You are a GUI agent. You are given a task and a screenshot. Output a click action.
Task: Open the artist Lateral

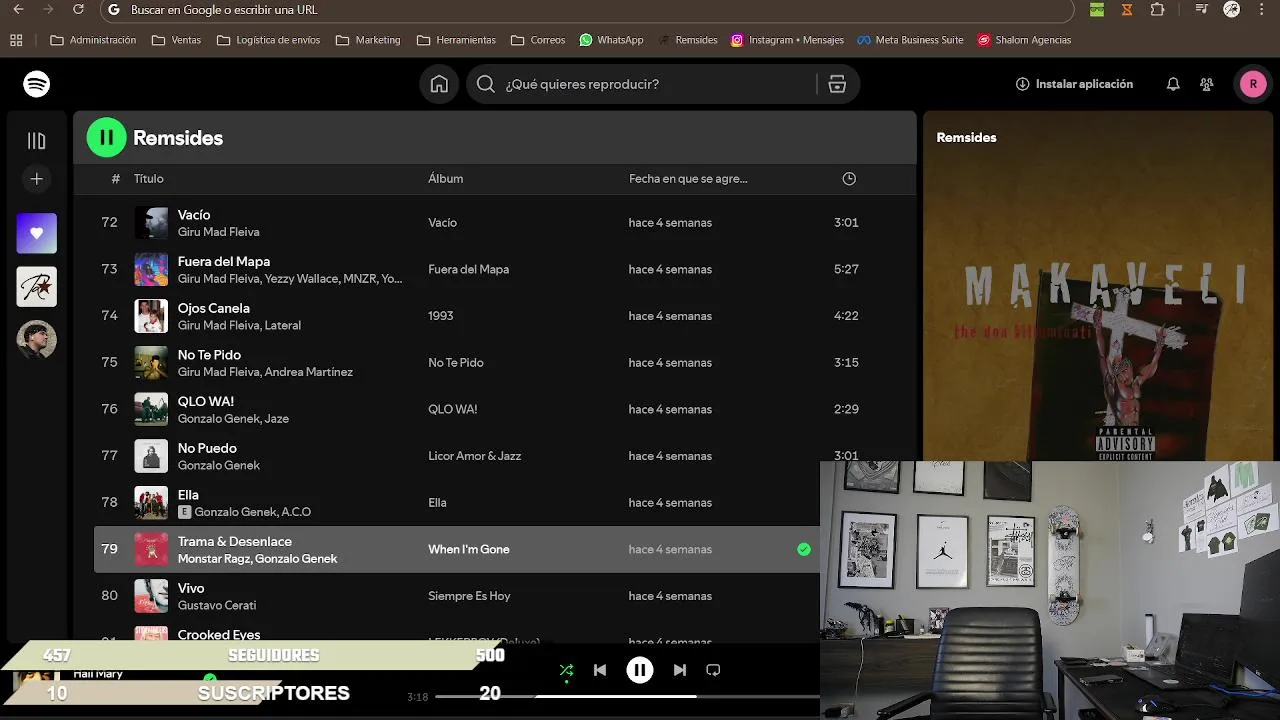[283, 325]
